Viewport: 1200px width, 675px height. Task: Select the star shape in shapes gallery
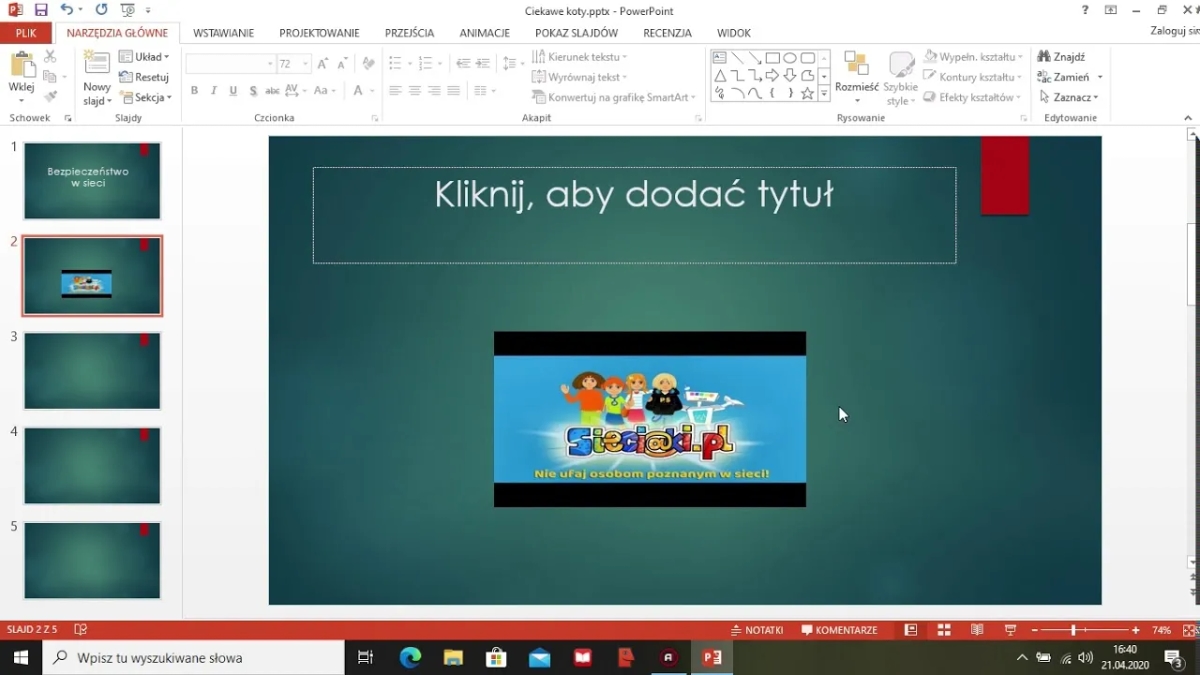tap(807, 93)
